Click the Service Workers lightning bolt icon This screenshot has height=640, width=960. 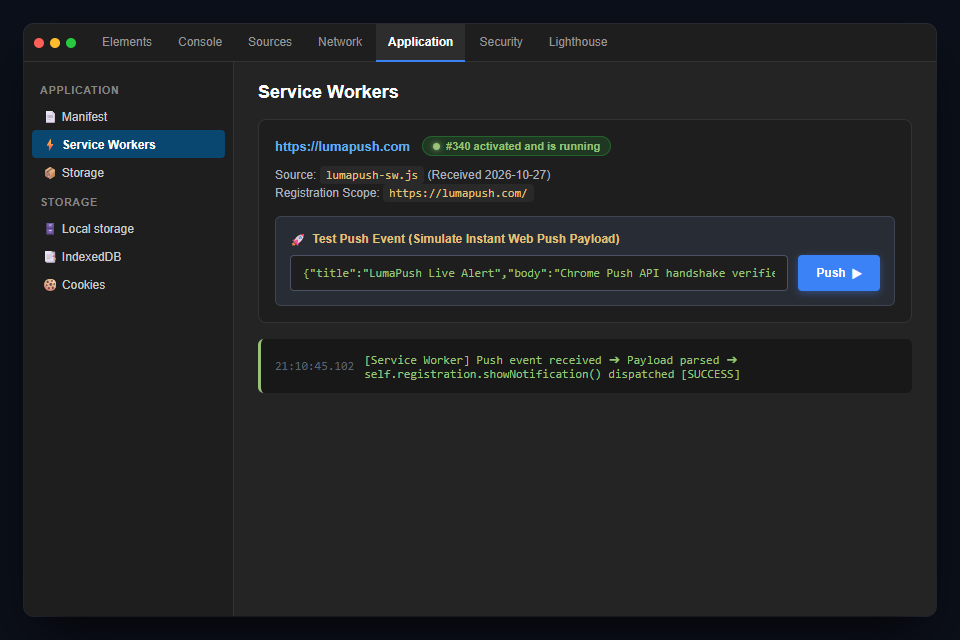pos(50,145)
